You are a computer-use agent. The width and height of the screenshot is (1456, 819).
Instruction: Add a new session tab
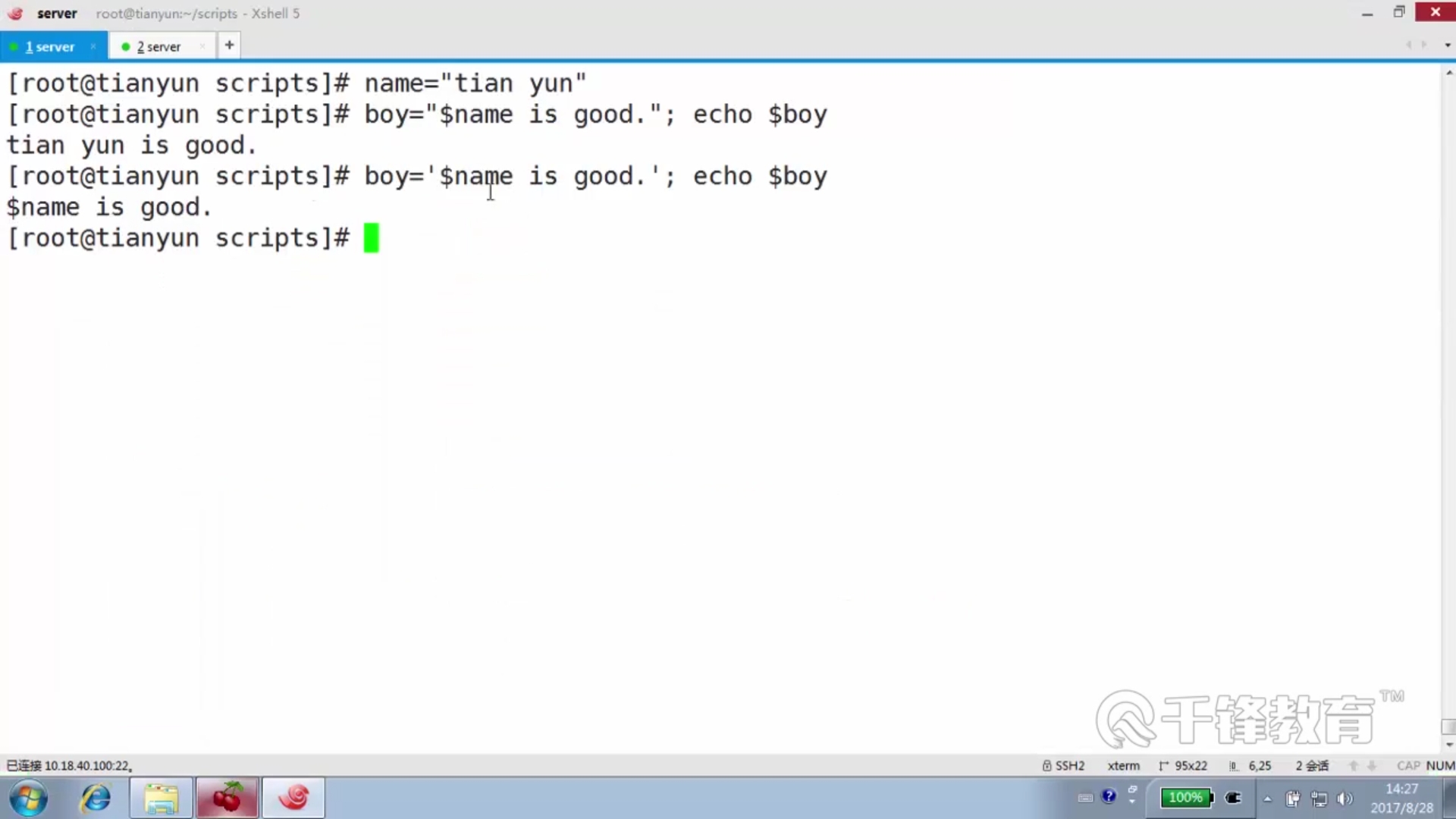click(x=229, y=45)
